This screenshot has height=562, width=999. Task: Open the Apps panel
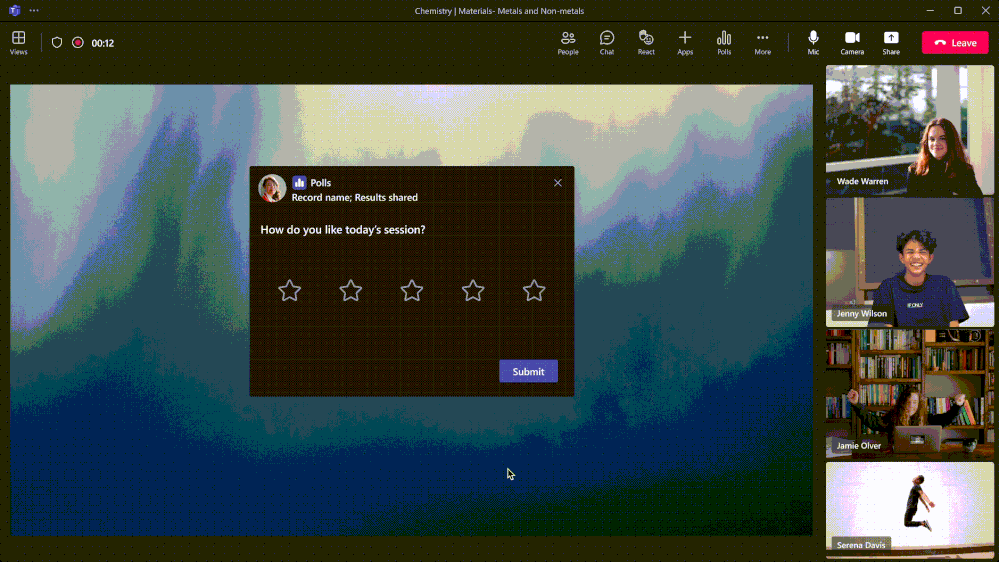tap(685, 43)
